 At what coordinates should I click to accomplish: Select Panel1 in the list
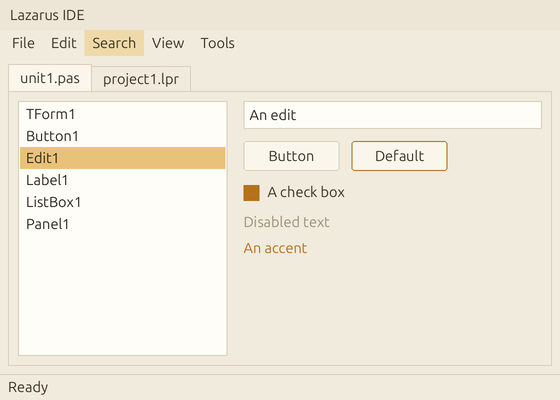[x=122, y=224]
